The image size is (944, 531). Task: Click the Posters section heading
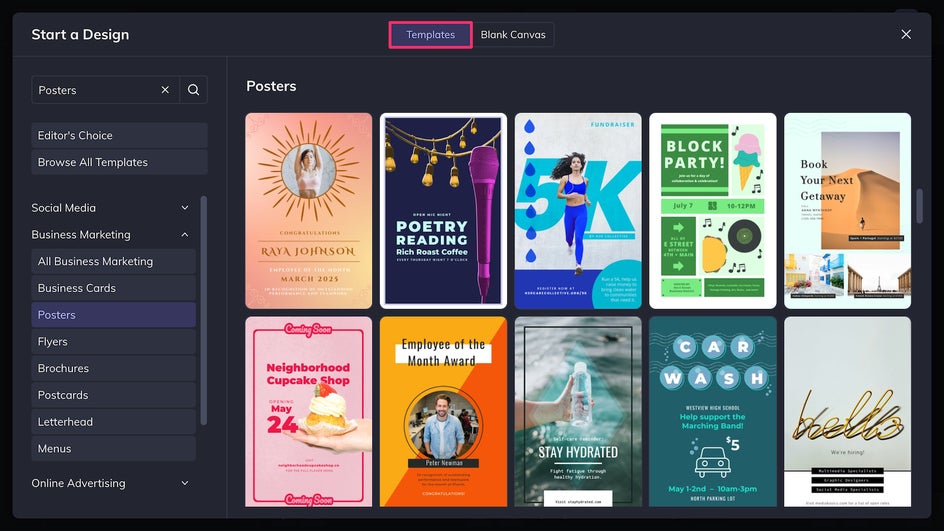[x=271, y=86]
